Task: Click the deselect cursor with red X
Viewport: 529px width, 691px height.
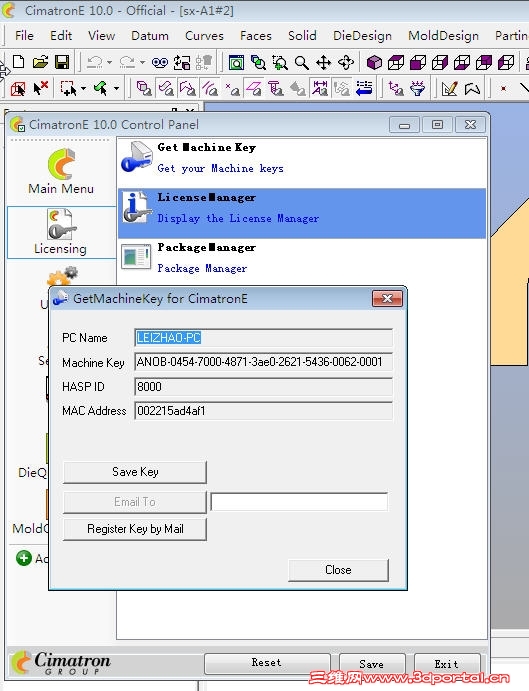Action: pos(41,88)
